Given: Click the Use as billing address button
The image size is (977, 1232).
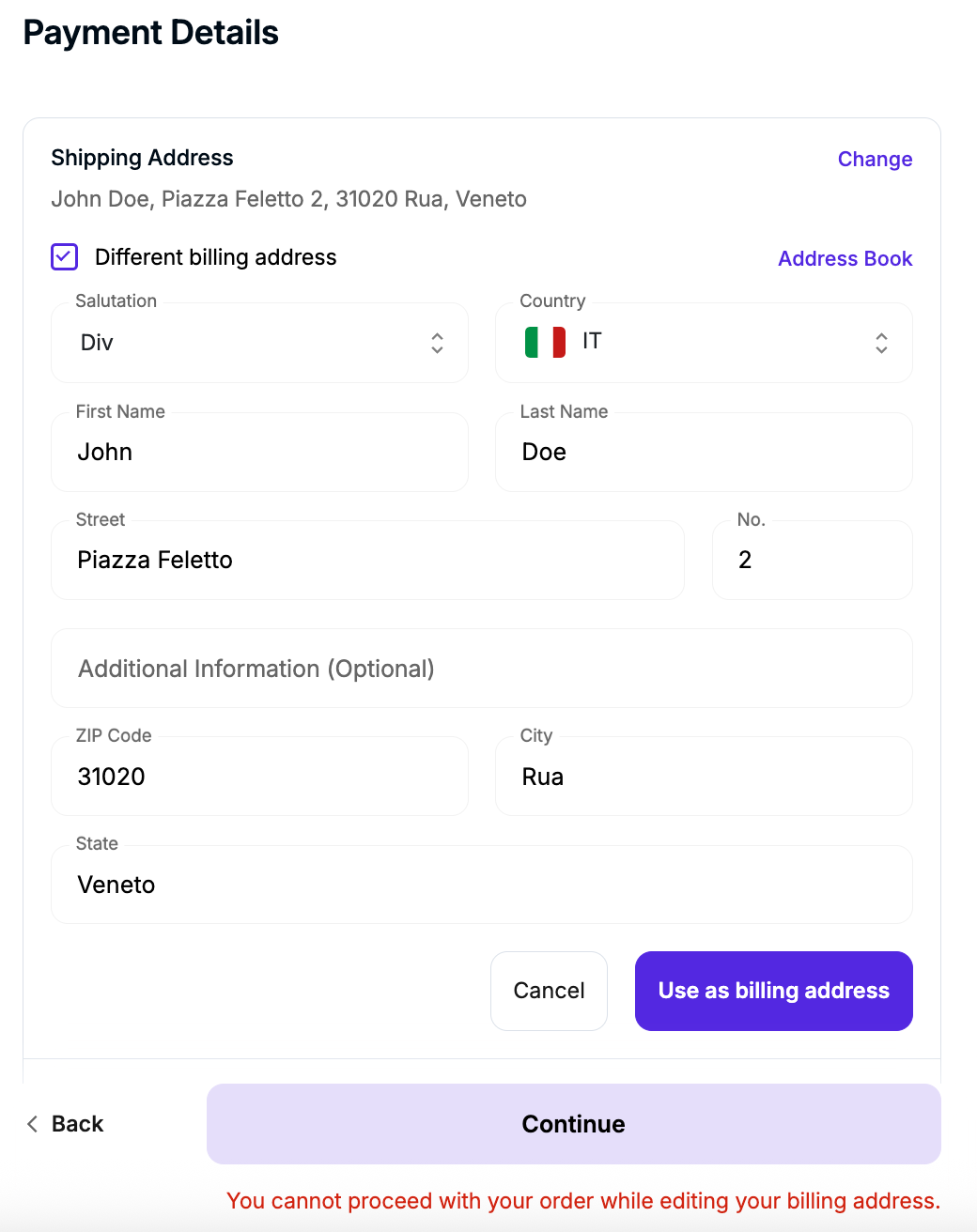Looking at the screenshot, I should point(773,991).
